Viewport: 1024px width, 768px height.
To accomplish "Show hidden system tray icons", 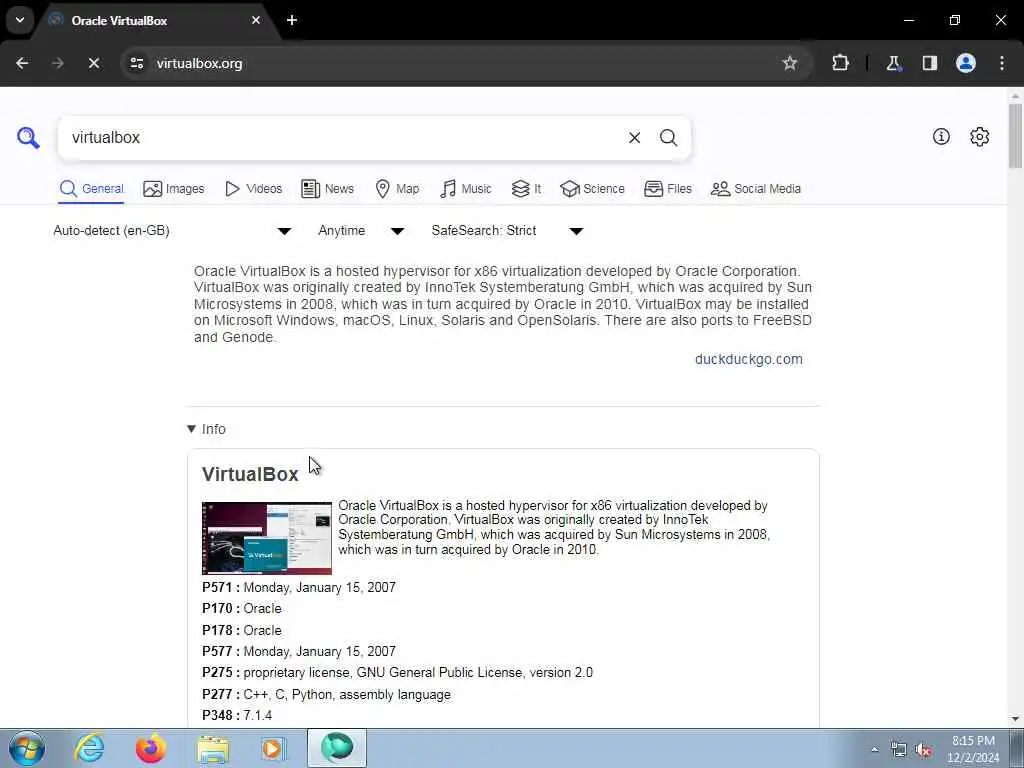I will [874, 750].
